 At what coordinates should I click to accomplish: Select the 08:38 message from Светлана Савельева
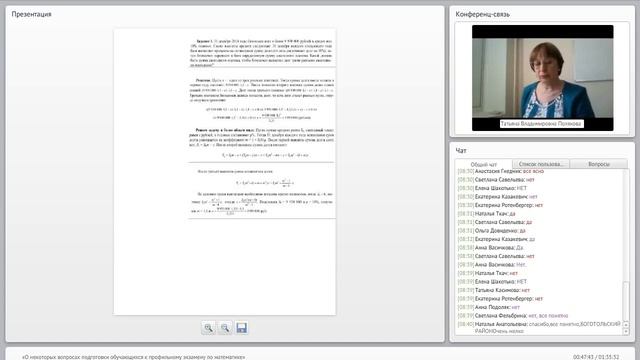[496, 256]
